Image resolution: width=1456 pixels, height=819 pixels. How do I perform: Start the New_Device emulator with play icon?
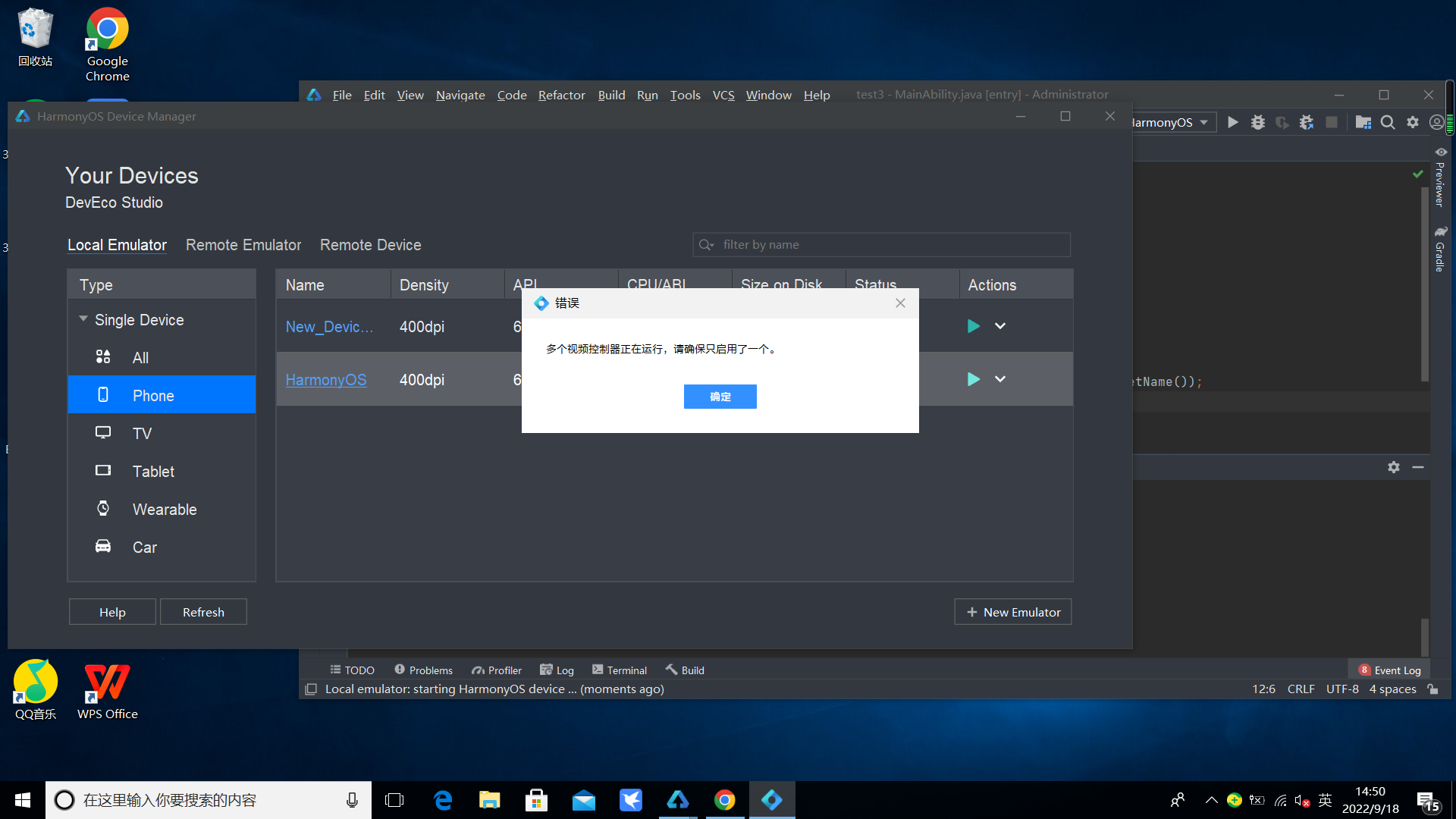tap(974, 326)
